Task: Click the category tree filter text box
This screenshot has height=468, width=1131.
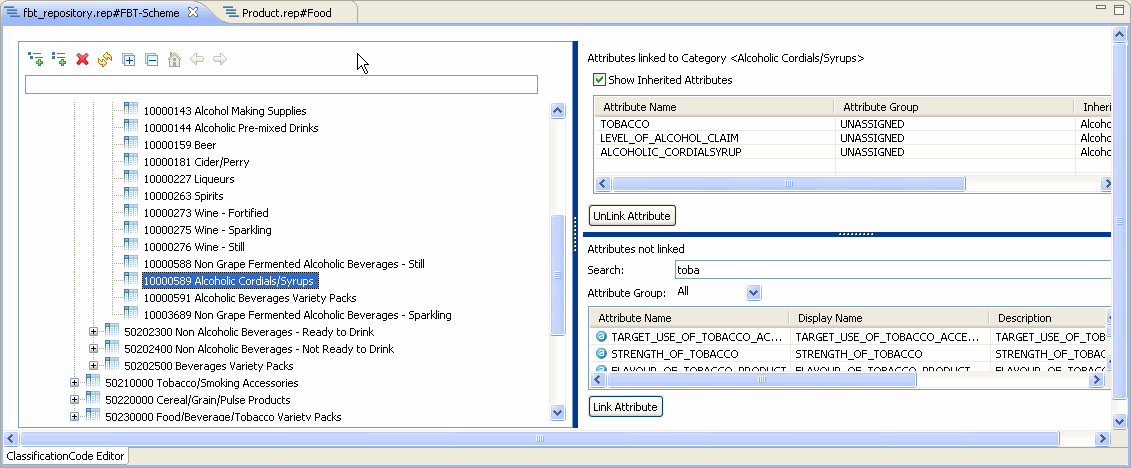Action: click(281, 84)
